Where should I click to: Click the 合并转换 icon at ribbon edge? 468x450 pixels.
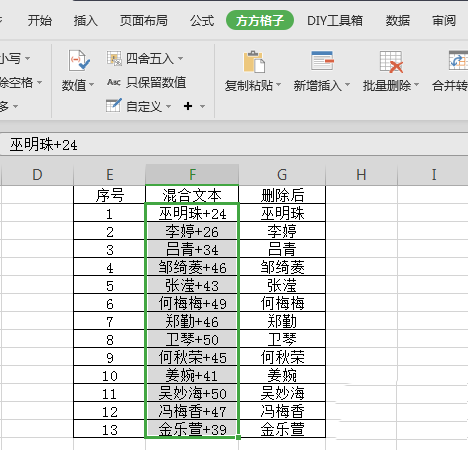point(459,60)
